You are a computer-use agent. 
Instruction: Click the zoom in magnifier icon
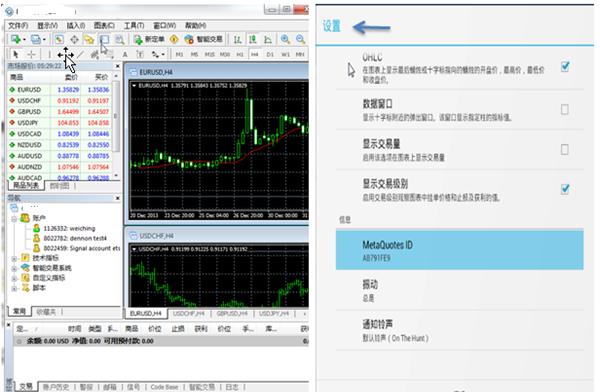[x=285, y=39]
